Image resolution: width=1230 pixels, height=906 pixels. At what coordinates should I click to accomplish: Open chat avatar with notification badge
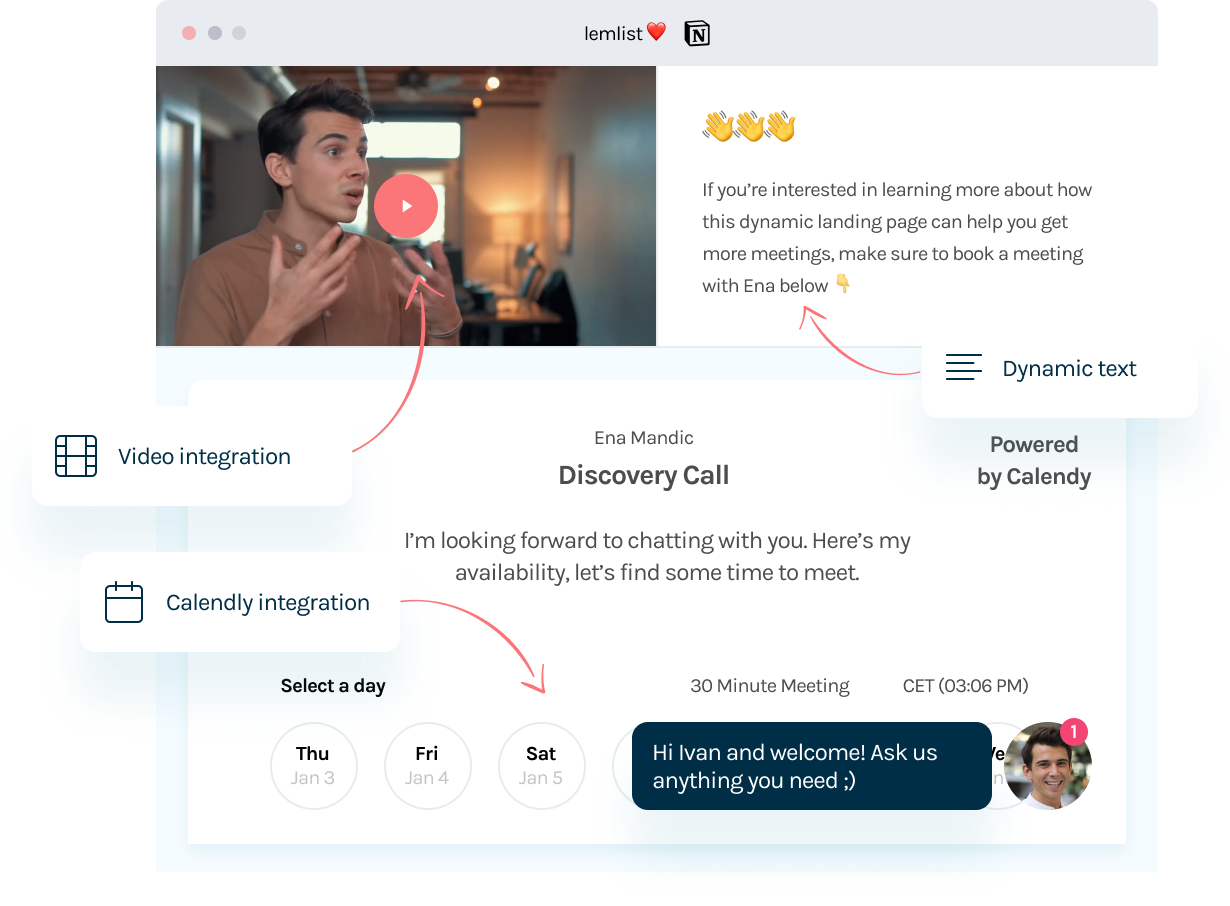(x=1047, y=765)
